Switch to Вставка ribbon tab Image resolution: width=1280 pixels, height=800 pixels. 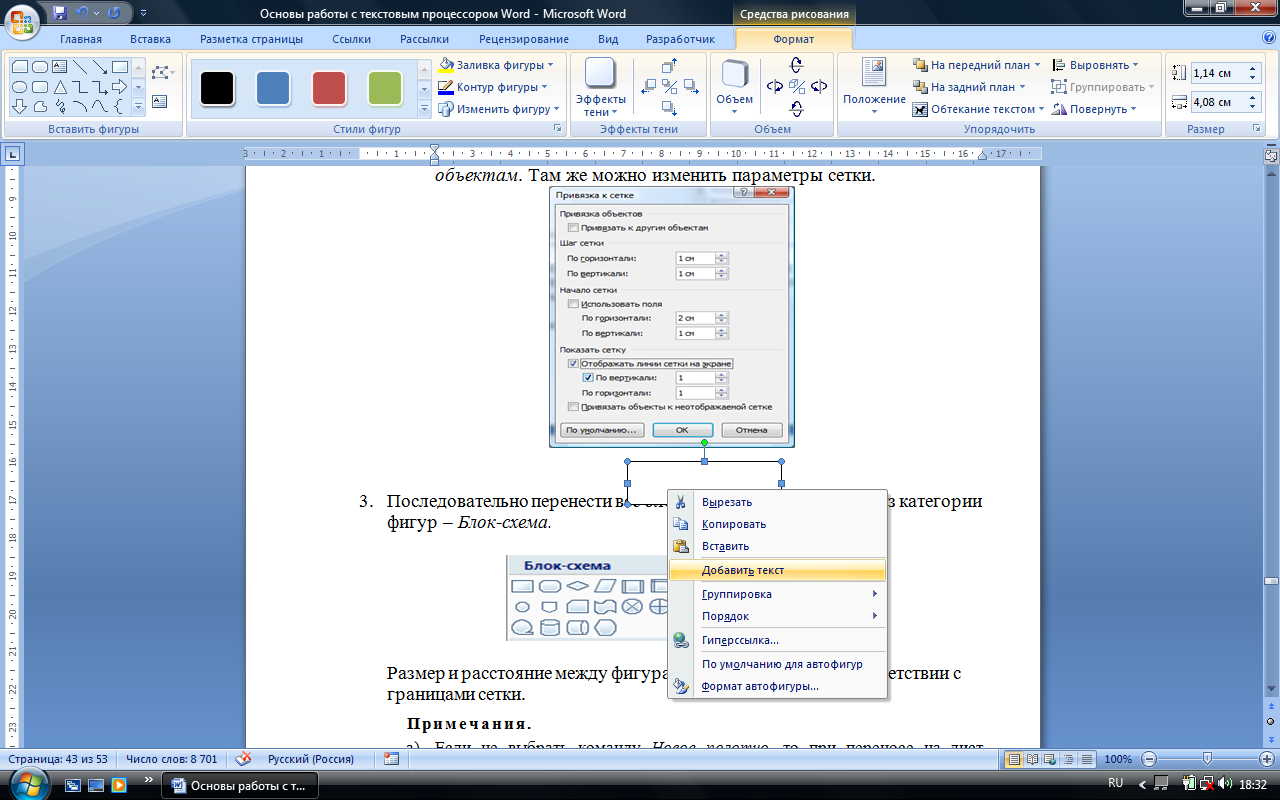coord(150,39)
